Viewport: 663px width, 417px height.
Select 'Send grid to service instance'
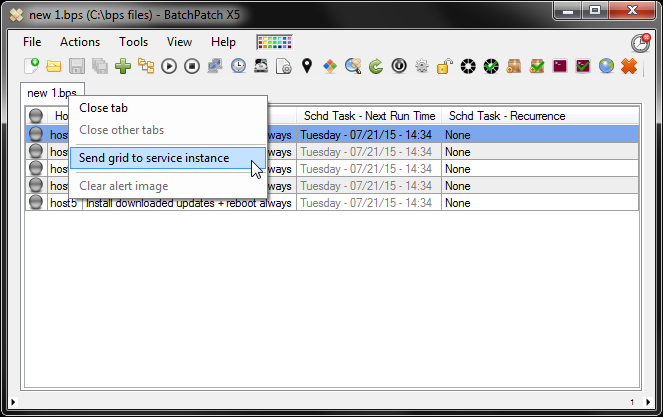pyautogui.click(x=168, y=158)
